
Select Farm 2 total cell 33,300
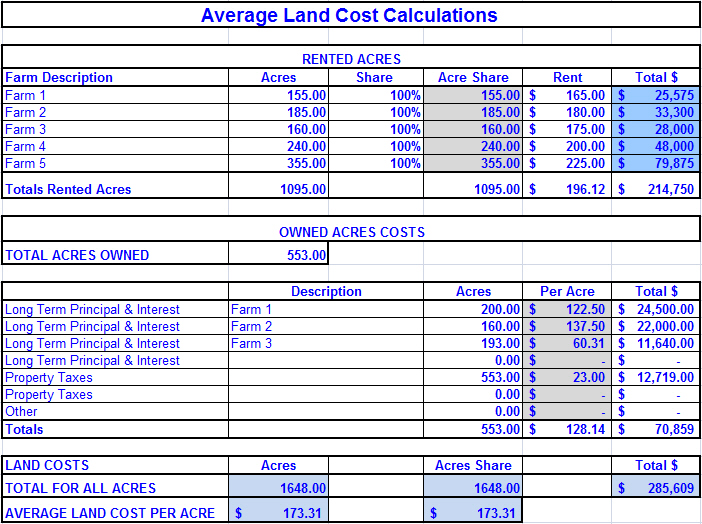[x=655, y=112]
